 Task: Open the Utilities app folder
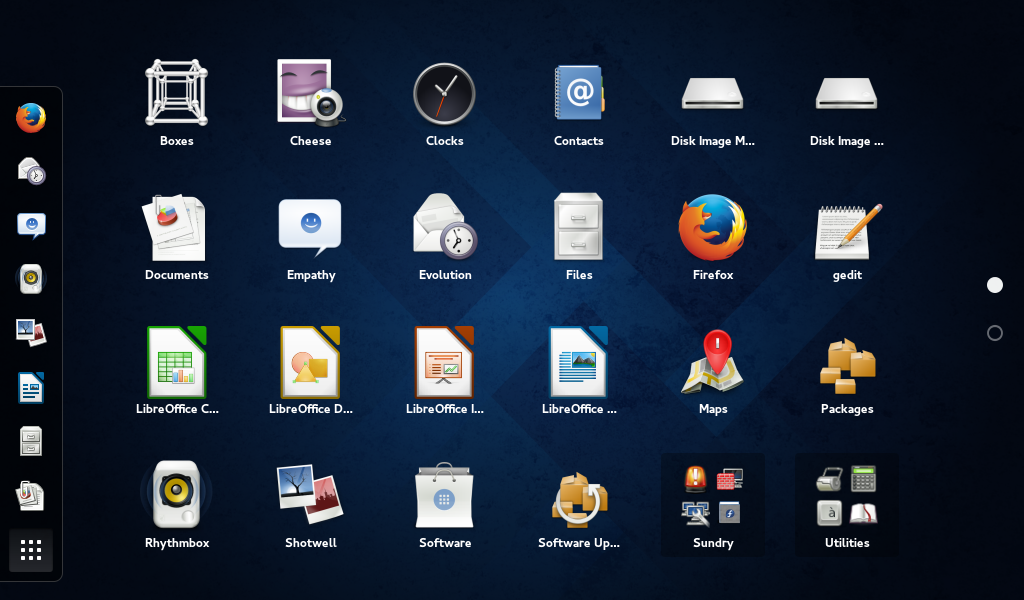846,495
